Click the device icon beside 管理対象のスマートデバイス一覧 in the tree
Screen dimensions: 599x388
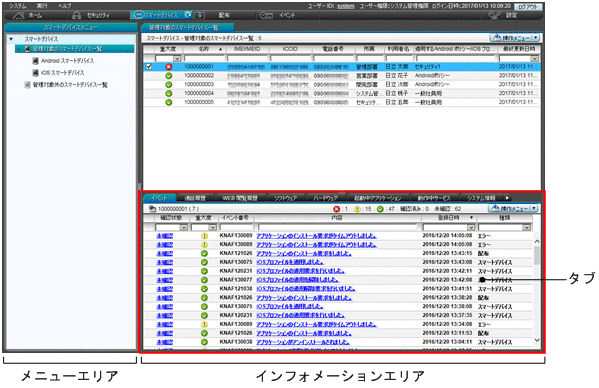pos(28,49)
